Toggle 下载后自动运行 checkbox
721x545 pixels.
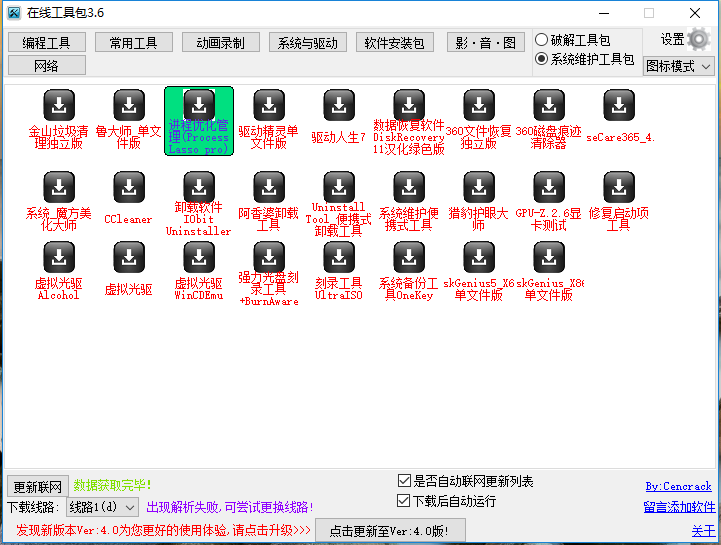coord(404,500)
